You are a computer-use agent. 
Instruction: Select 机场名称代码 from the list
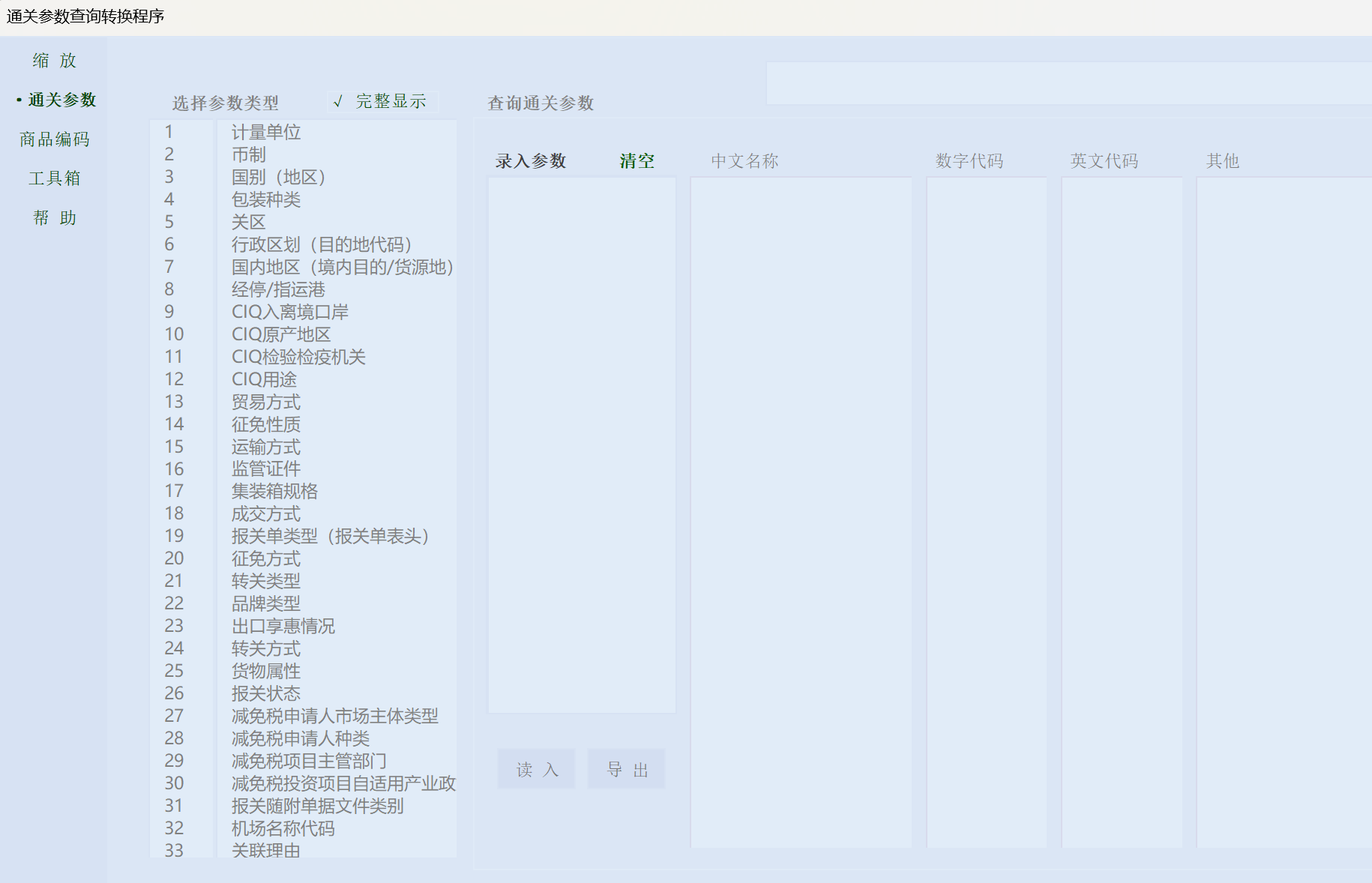[283, 829]
